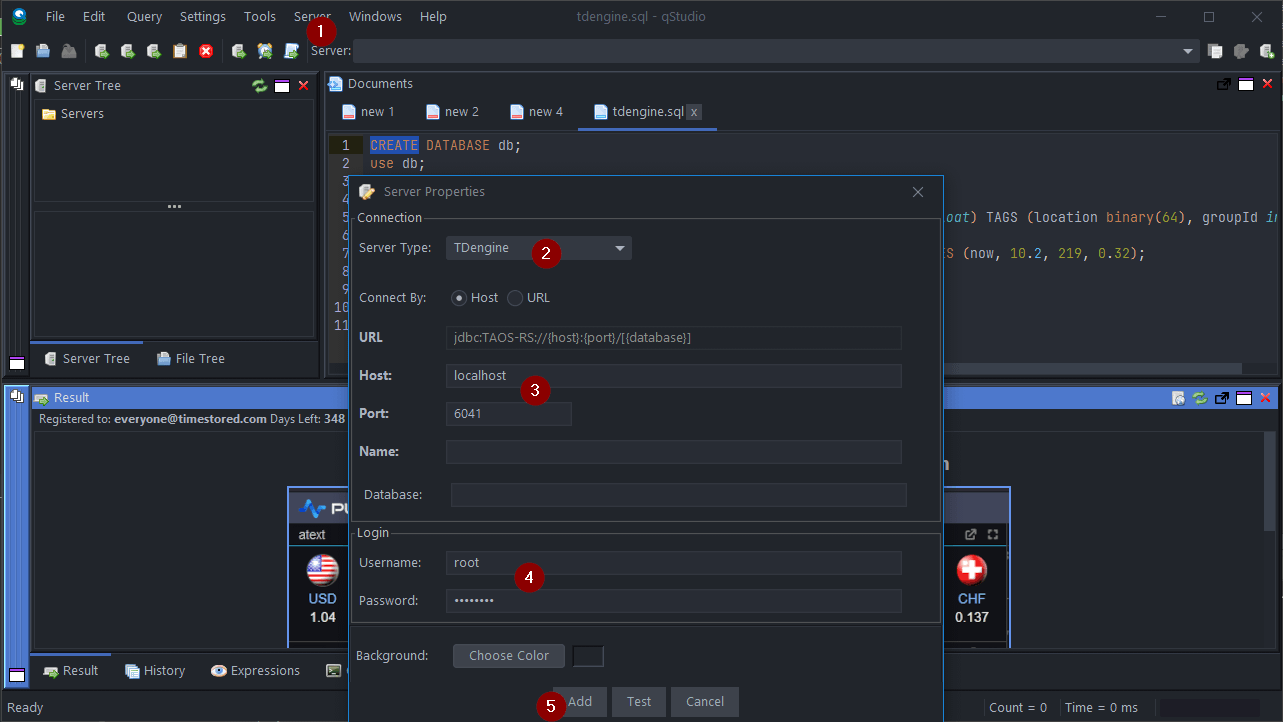Click the Pulse widget fullscreen icon
The image size is (1283, 722).
click(993, 535)
